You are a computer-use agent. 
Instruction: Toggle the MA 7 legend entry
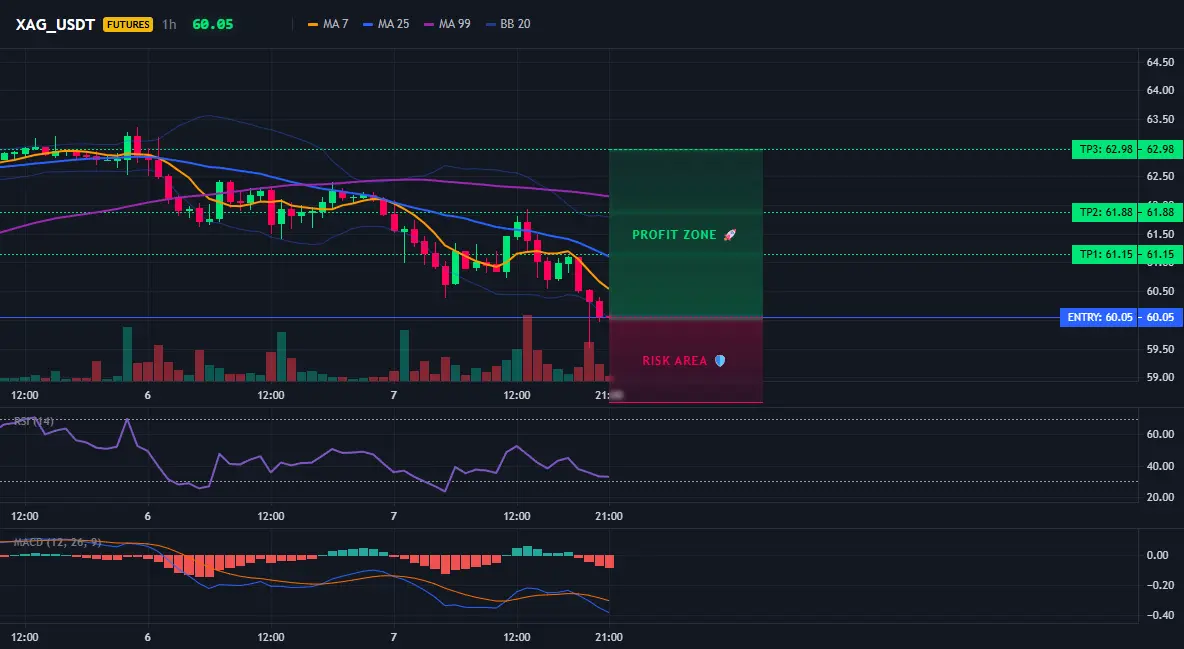328,24
